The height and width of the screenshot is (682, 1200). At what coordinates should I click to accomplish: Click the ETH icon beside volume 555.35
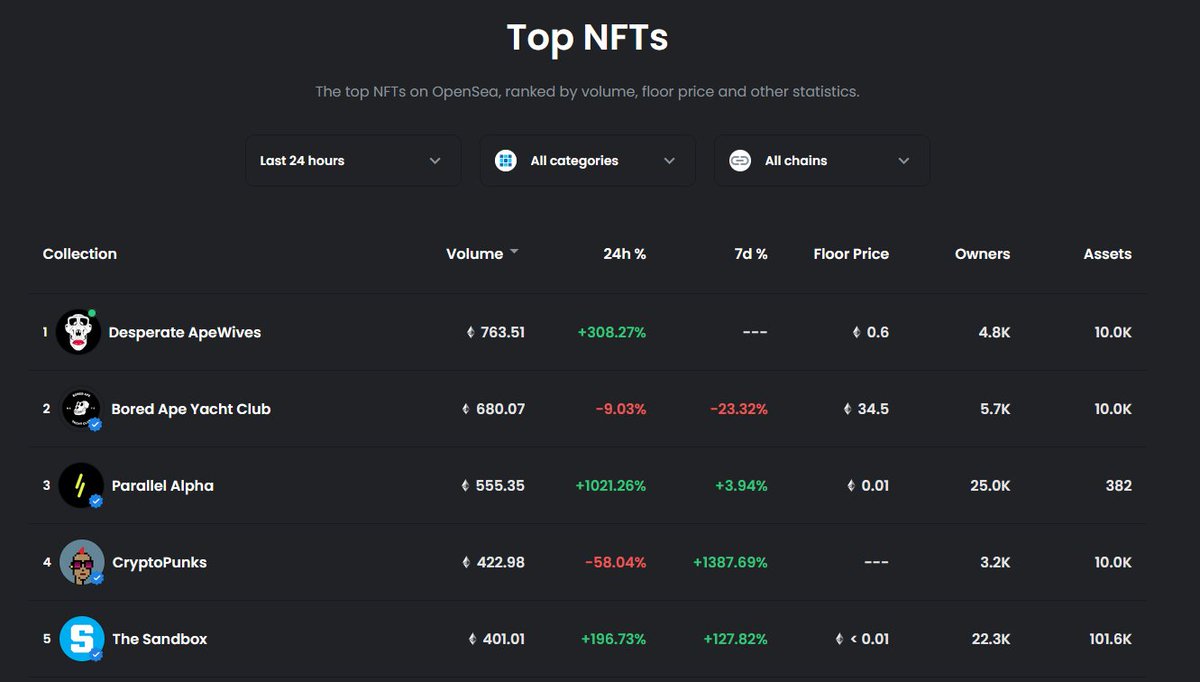465,486
